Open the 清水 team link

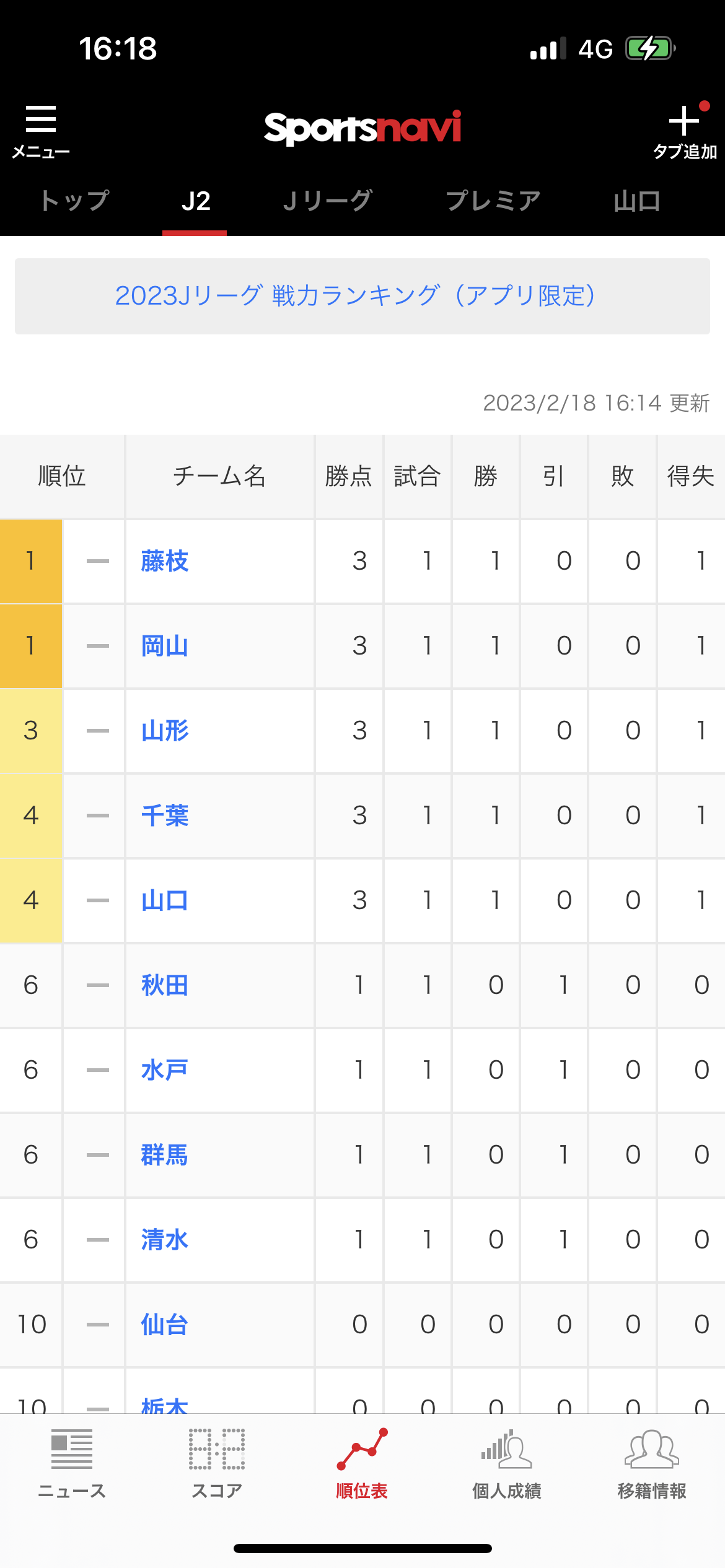[x=165, y=1240]
